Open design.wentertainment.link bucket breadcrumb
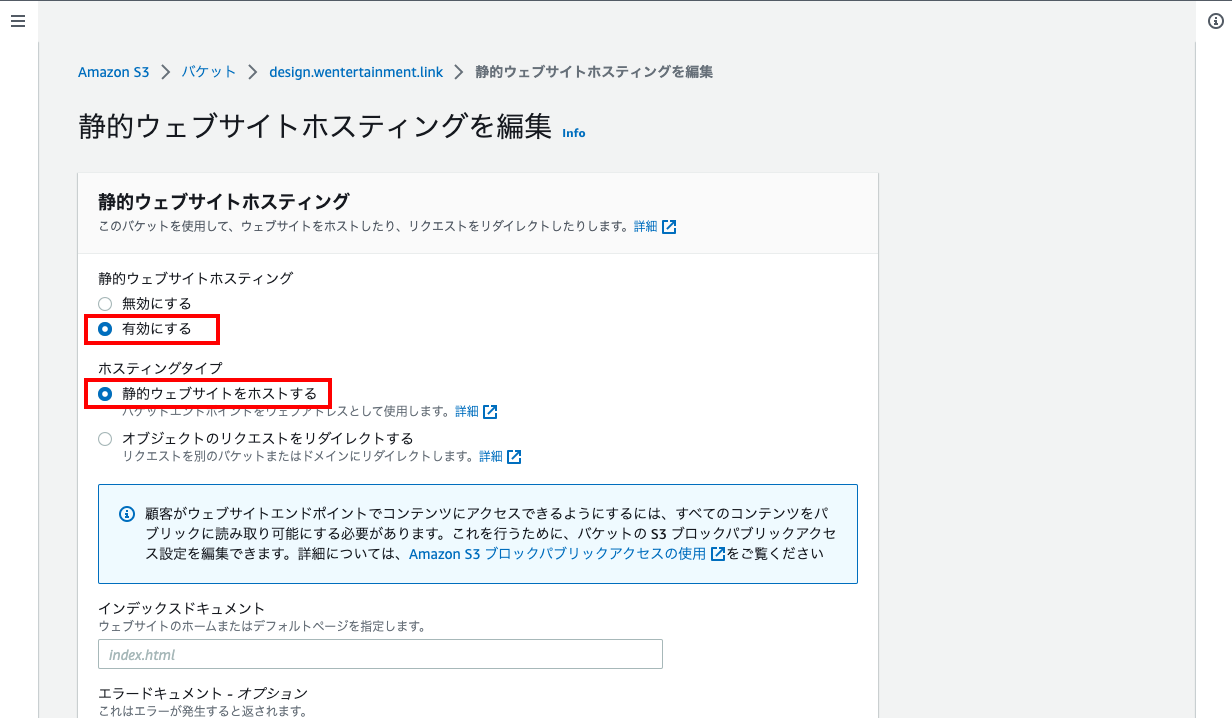 355,72
